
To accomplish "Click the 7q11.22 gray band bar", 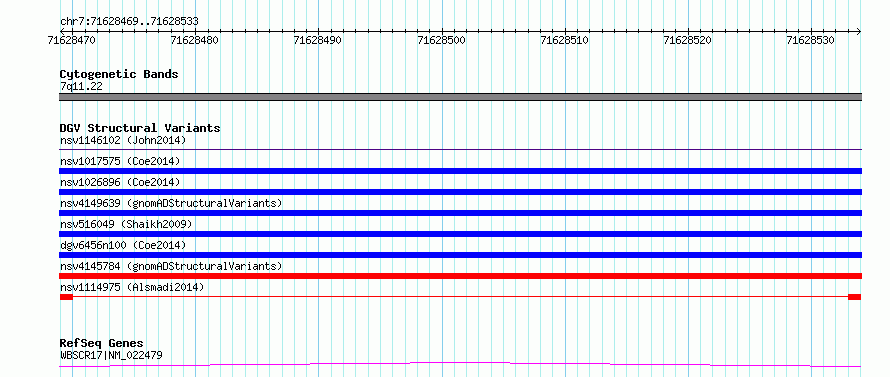I will coord(460,97).
